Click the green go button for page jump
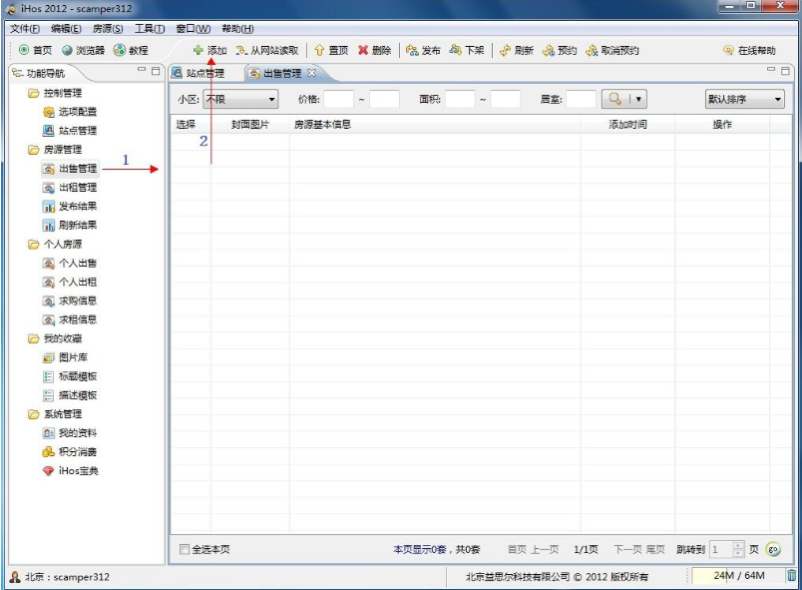 point(773,548)
